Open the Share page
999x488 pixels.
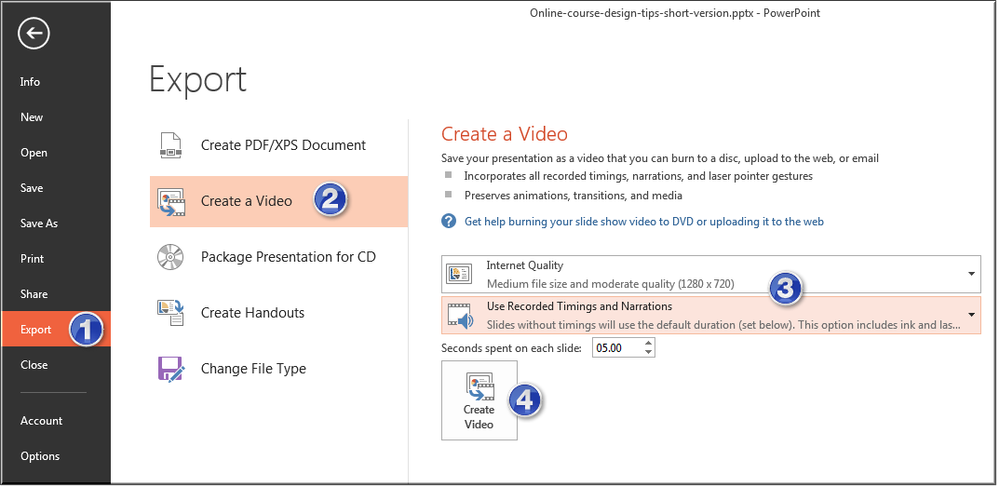coord(34,294)
